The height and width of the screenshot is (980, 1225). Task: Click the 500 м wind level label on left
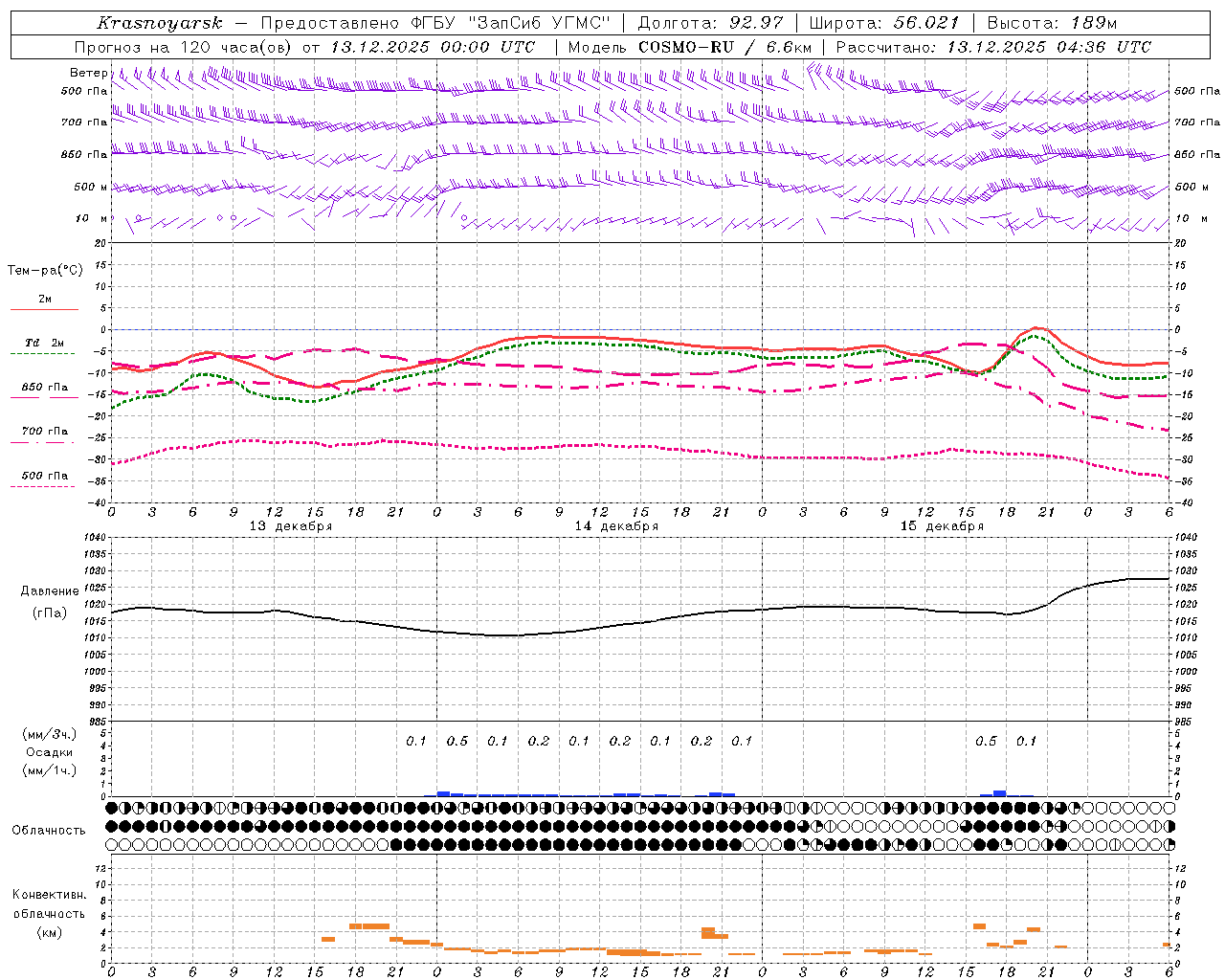click(x=91, y=187)
